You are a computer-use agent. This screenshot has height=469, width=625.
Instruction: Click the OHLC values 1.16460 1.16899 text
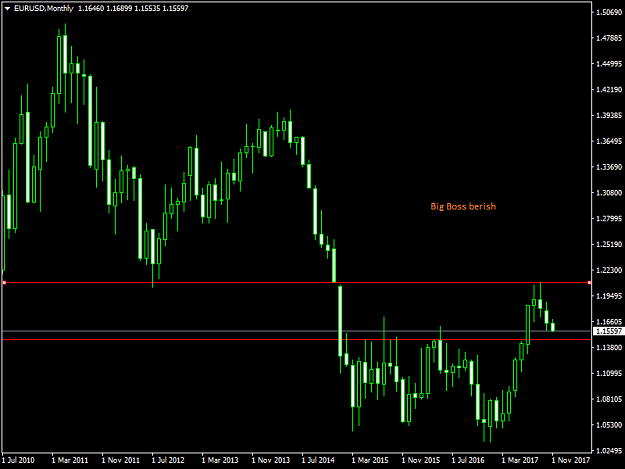(105, 8)
